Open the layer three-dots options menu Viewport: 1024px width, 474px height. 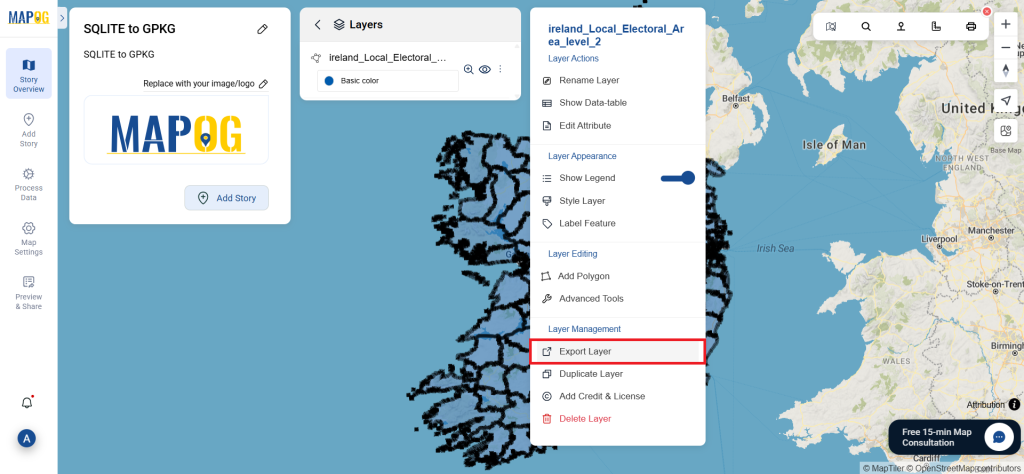point(500,69)
